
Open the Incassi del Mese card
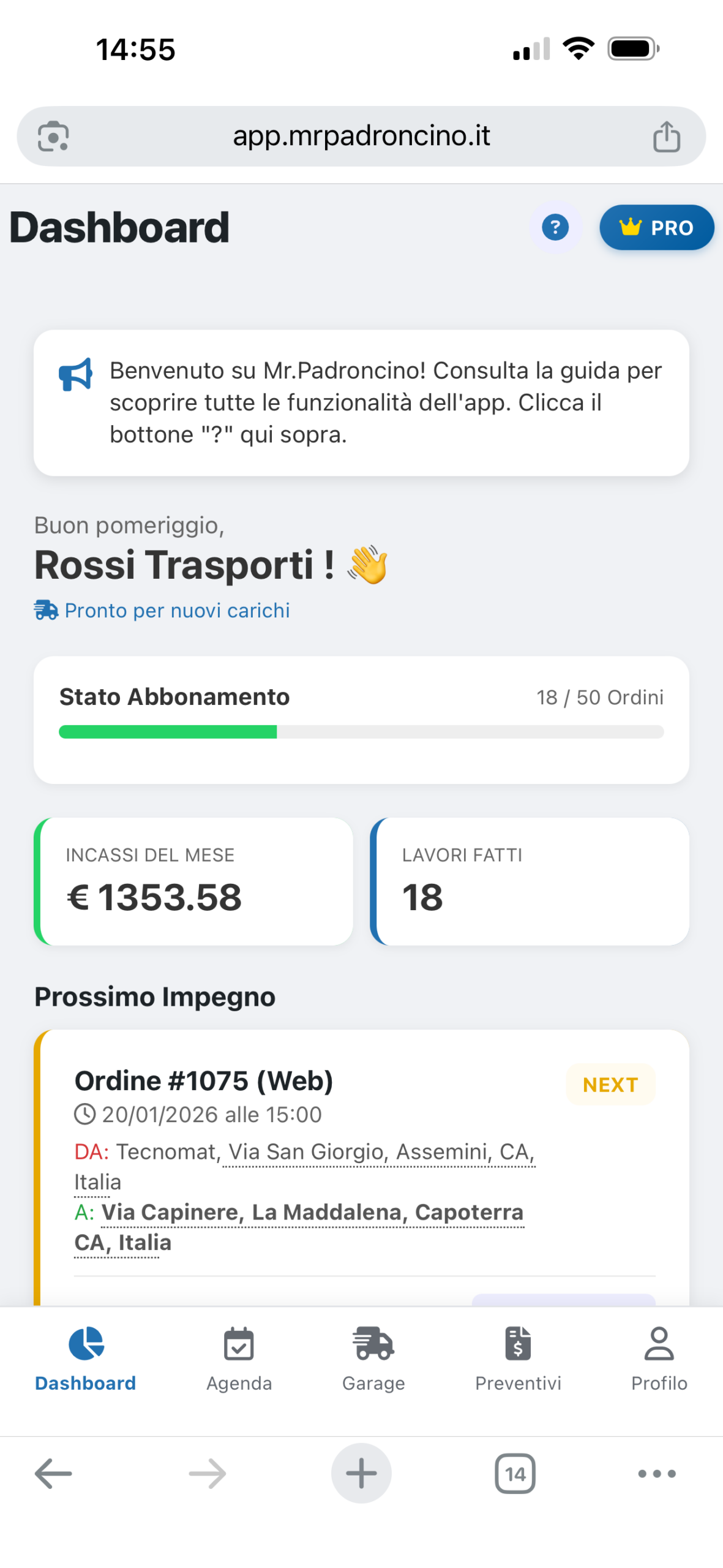click(x=193, y=881)
